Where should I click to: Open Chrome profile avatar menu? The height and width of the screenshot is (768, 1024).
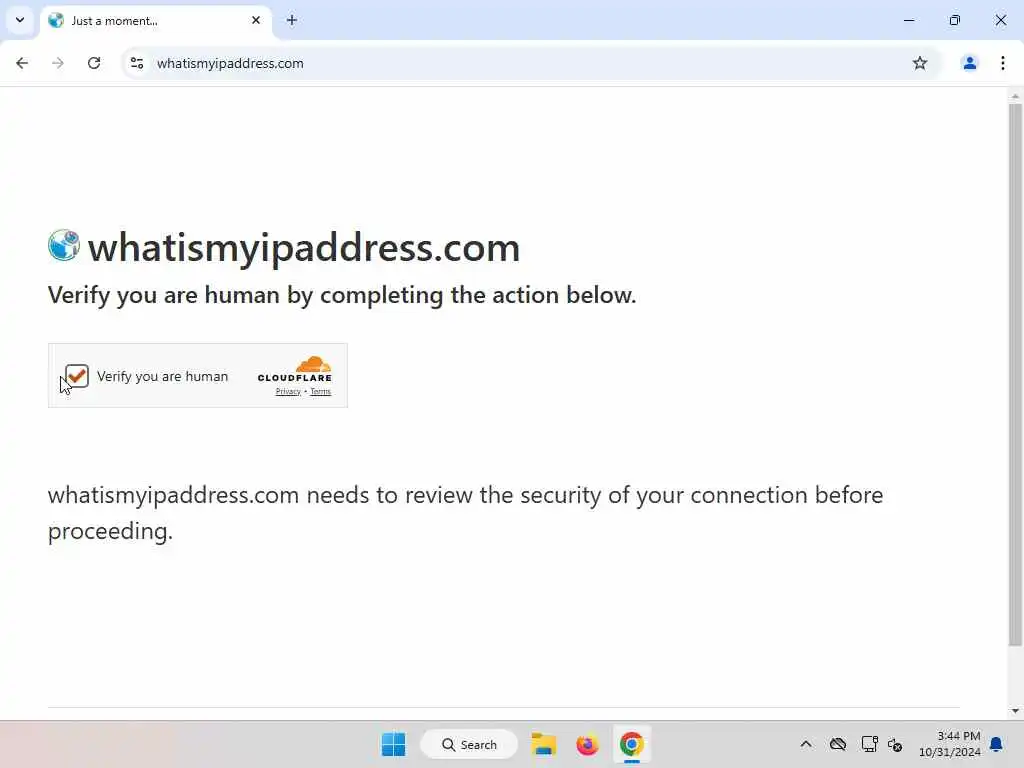[970, 63]
